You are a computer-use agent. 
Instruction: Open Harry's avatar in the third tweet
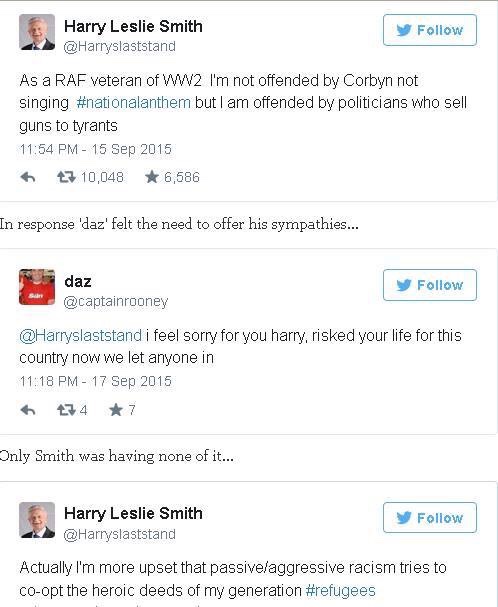37,520
